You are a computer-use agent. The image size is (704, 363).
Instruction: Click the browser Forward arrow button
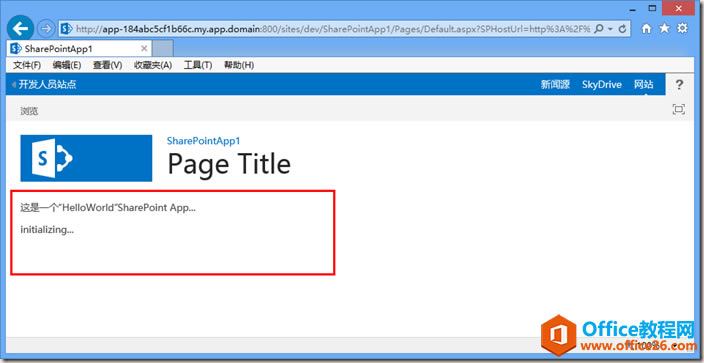coord(45,29)
